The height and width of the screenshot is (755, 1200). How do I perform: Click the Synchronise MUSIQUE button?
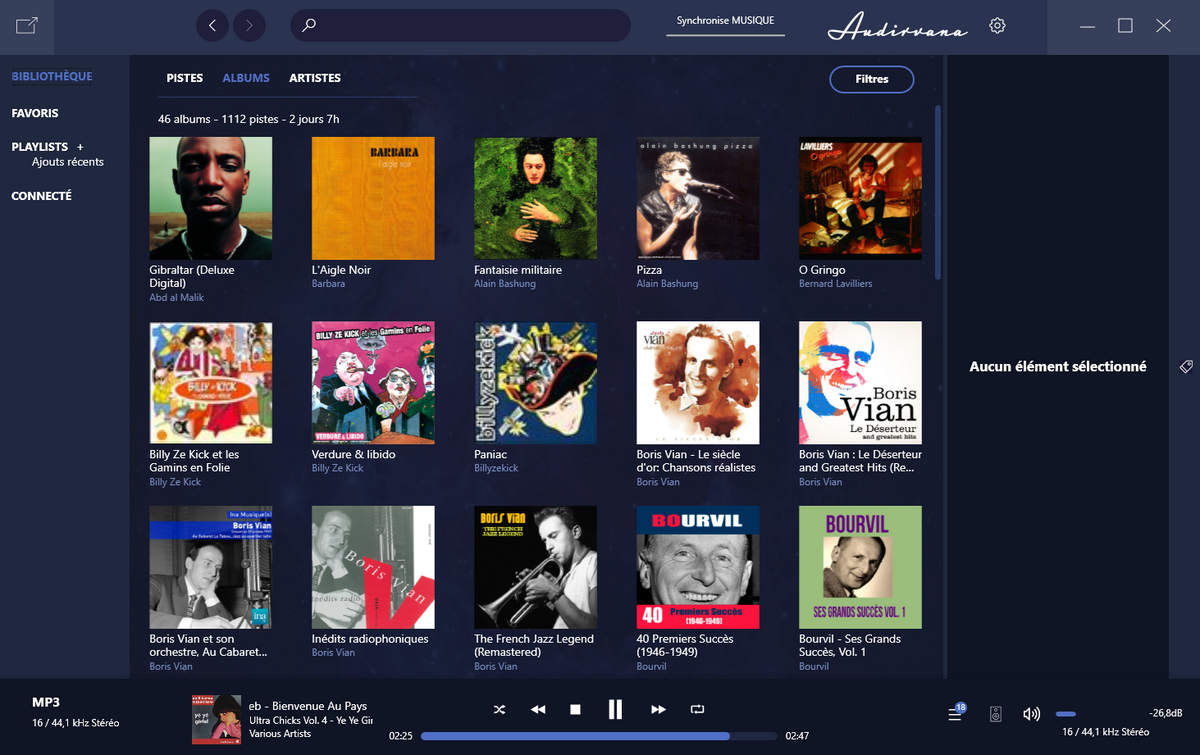point(726,21)
